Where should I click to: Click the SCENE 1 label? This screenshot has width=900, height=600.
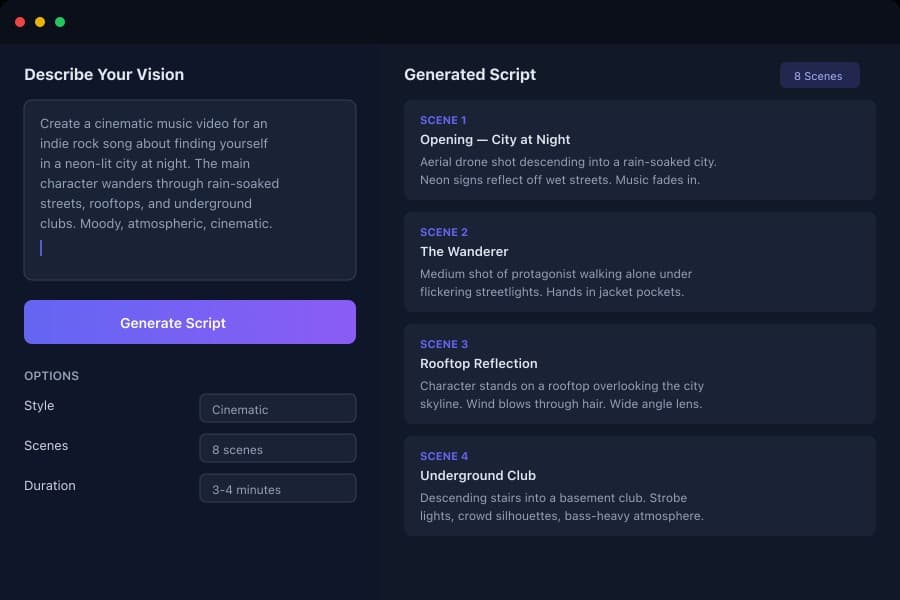(443, 120)
